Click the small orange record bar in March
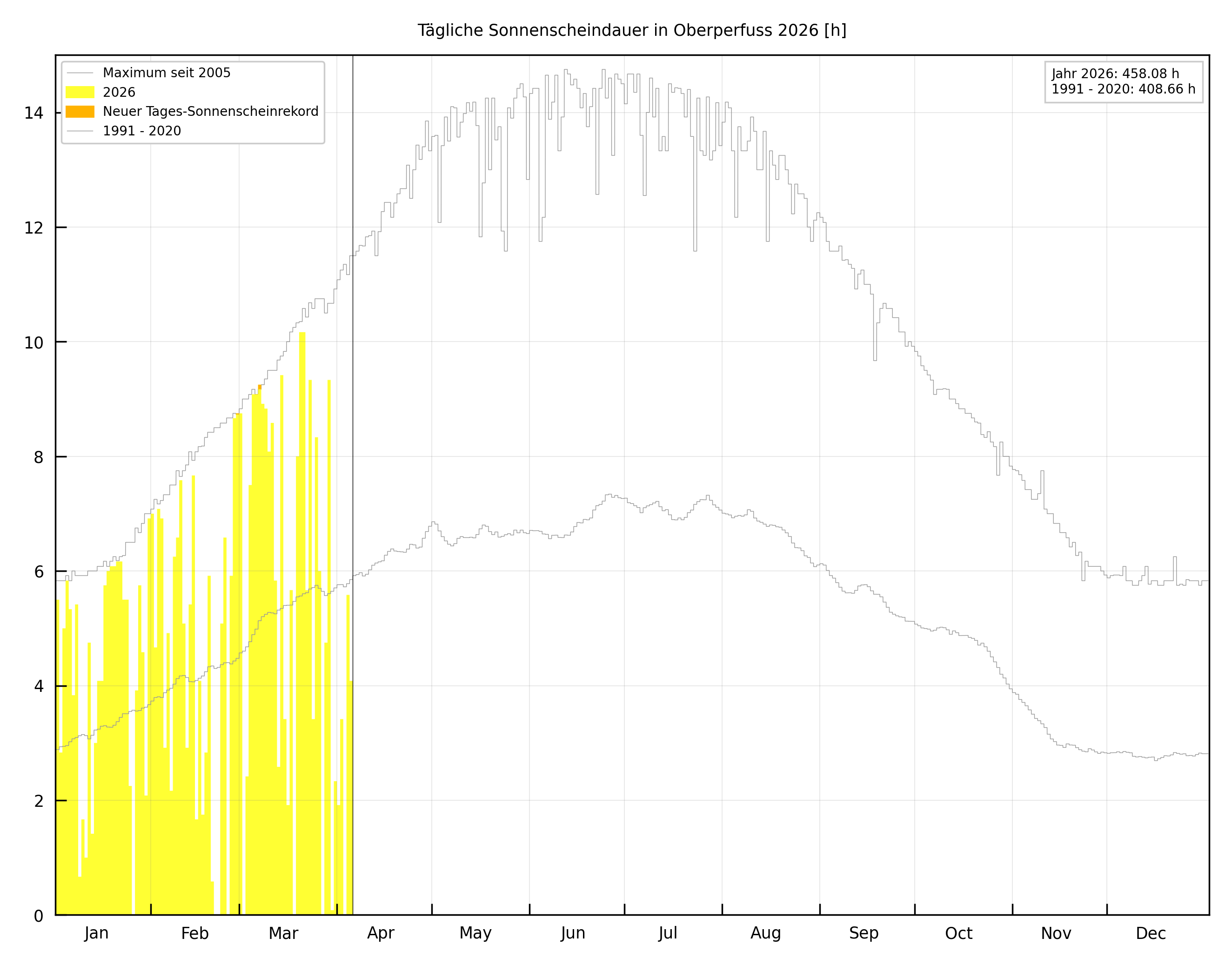 pyautogui.click(x=260, y=387)
